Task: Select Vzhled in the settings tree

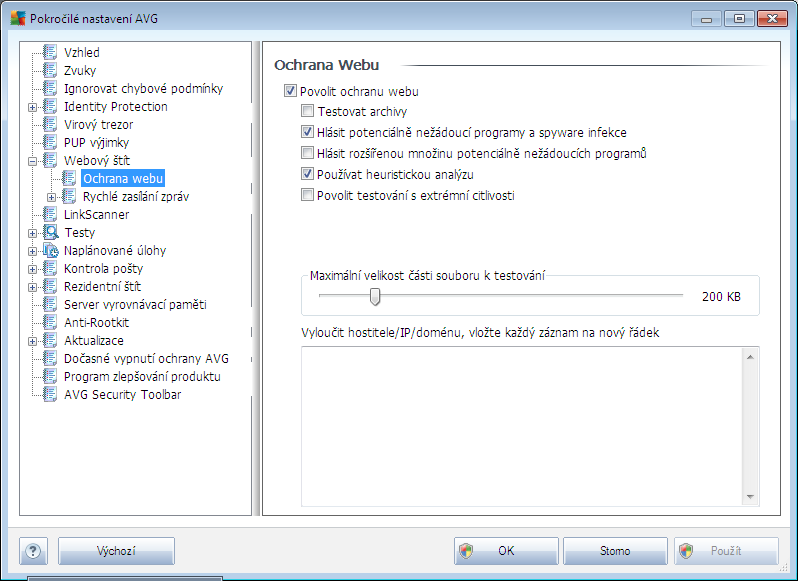Action: (81, 52)
